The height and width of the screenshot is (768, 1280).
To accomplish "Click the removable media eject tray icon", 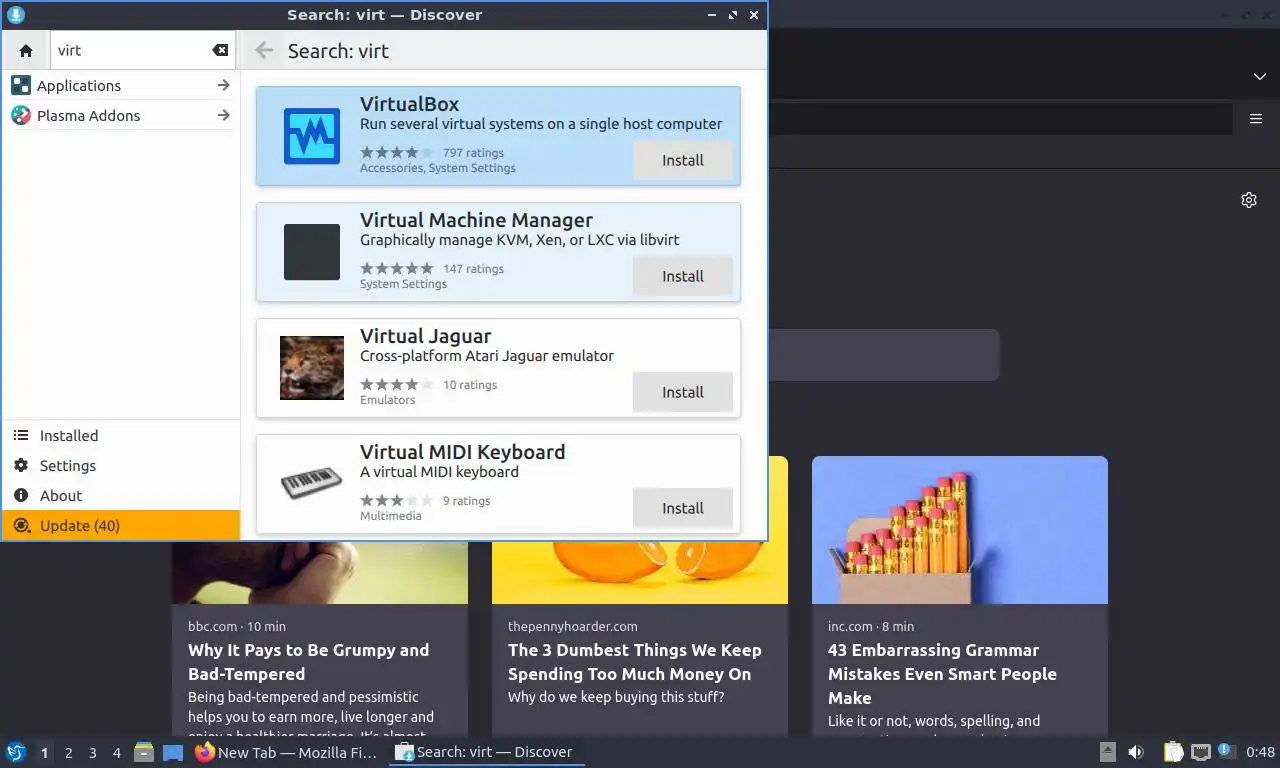I will click(1107, 752).
